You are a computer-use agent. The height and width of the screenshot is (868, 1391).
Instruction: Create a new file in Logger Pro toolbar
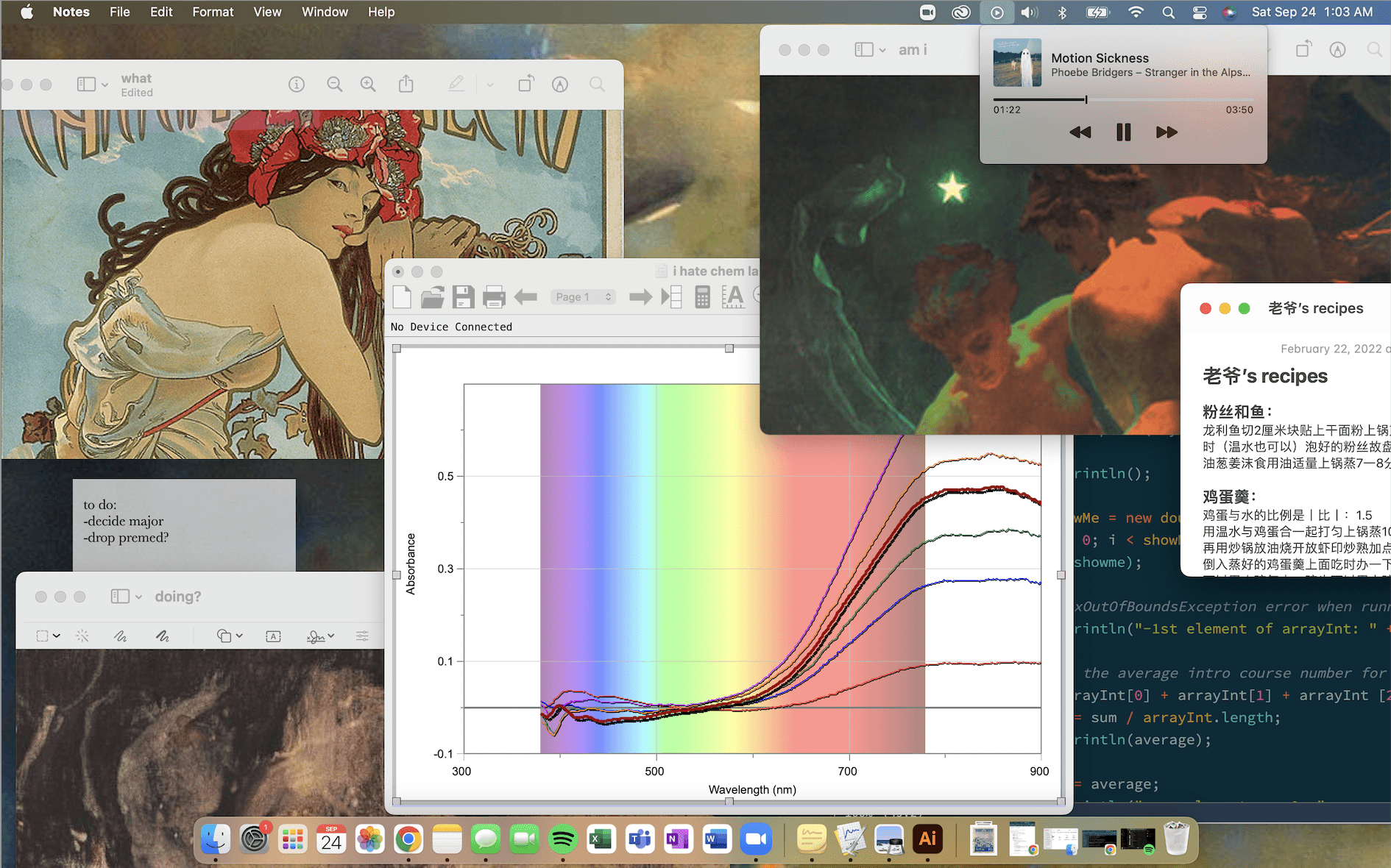tap(402, 296)
